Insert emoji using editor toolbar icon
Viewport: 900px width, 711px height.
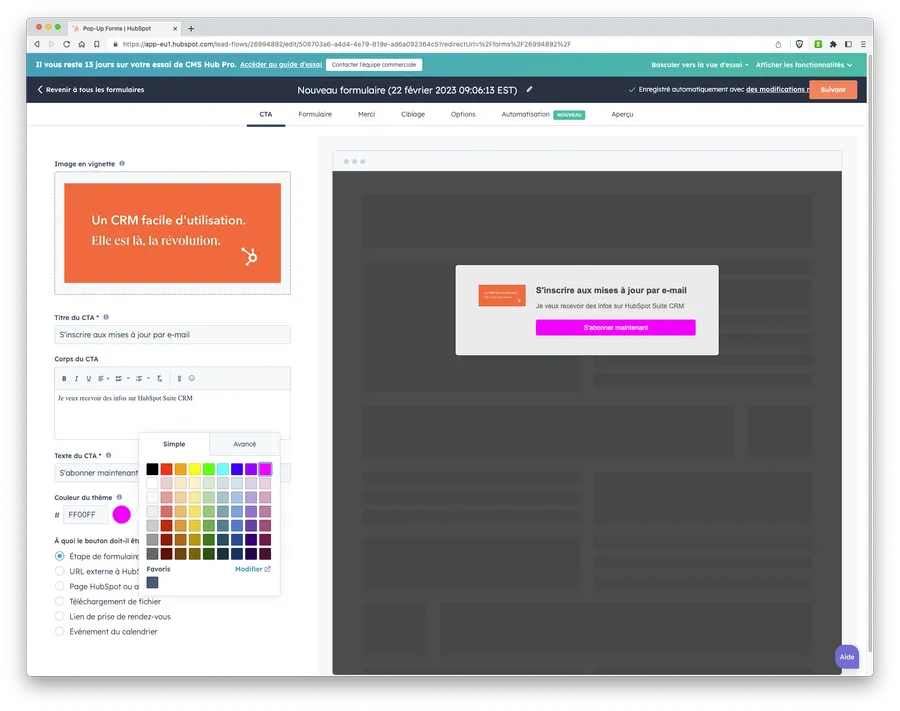click(192, 378)
